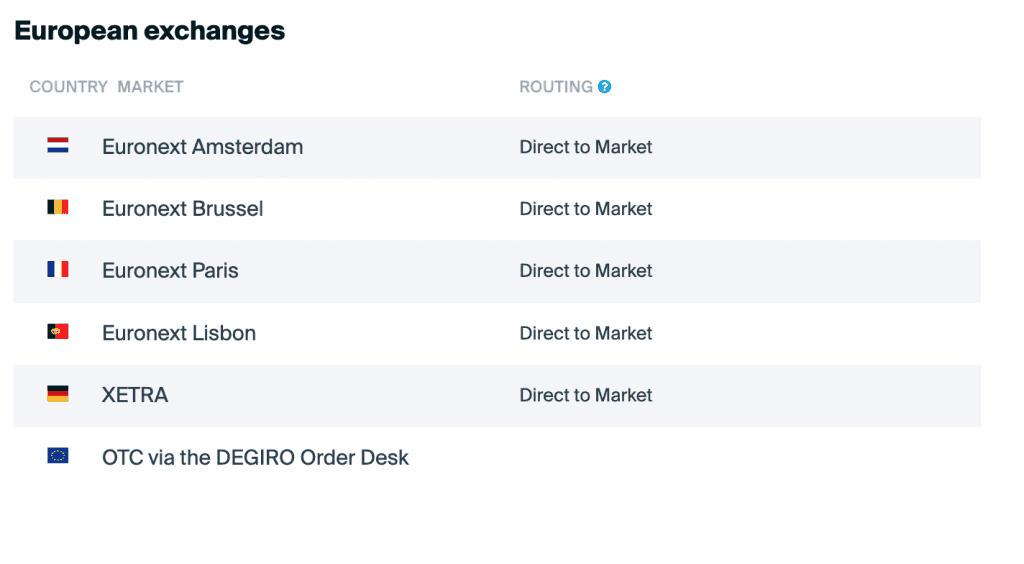The image size is (1024, 564).
Task: Click Direct to Market for Euronext Amsterdam
Action: point(585,147)
